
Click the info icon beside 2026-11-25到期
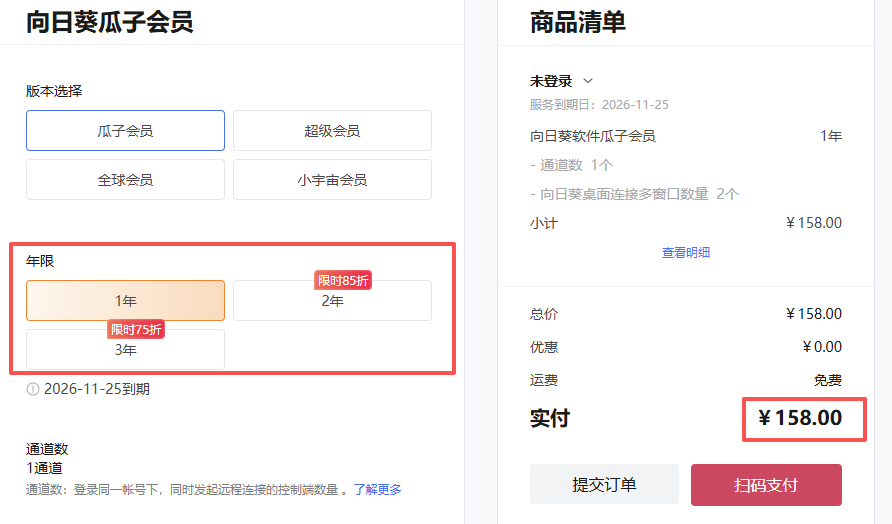[x=33, y=389]
